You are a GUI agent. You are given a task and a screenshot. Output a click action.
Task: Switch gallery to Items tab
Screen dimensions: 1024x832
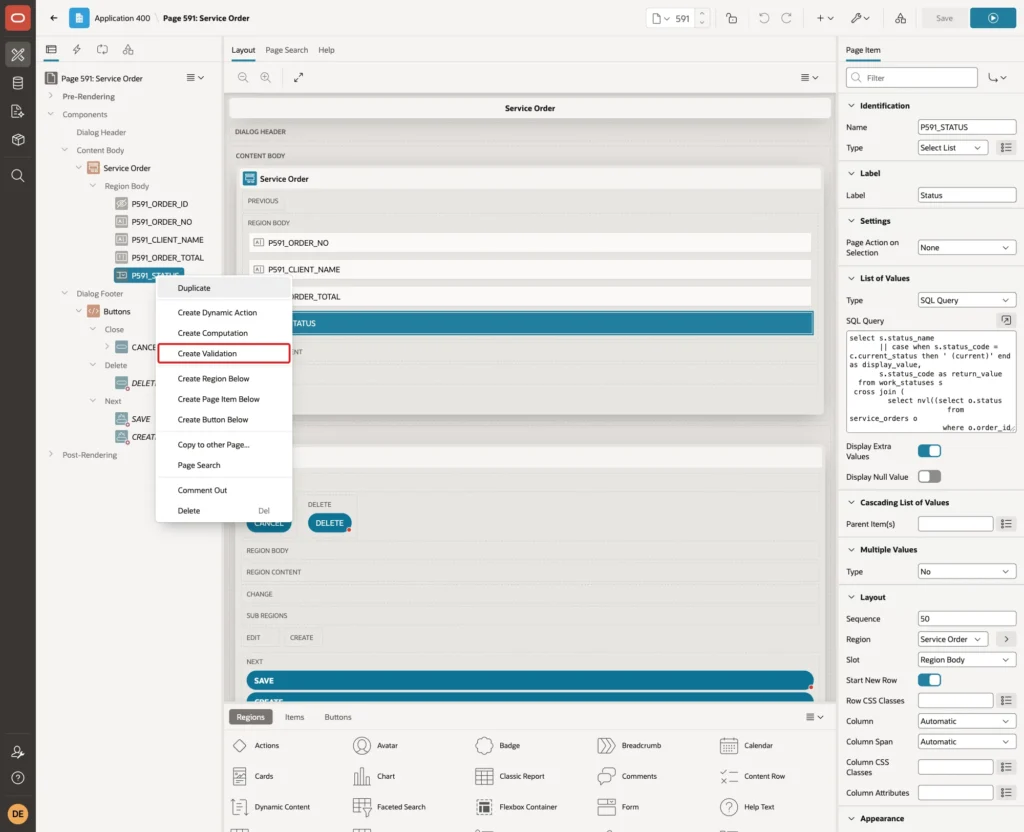point(295,716)
